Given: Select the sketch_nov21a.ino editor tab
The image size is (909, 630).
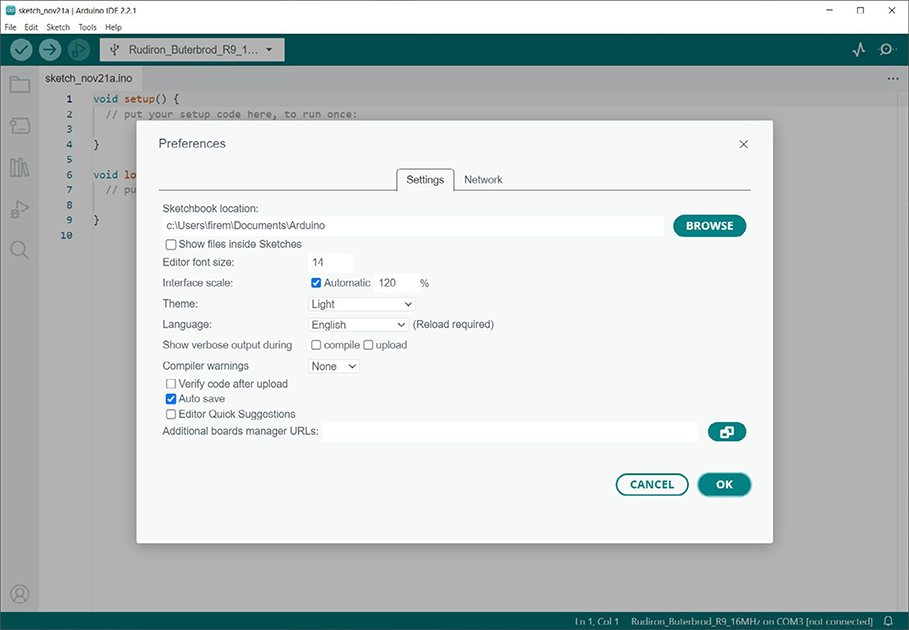Looking at the screenshot, I should point(89,78).
